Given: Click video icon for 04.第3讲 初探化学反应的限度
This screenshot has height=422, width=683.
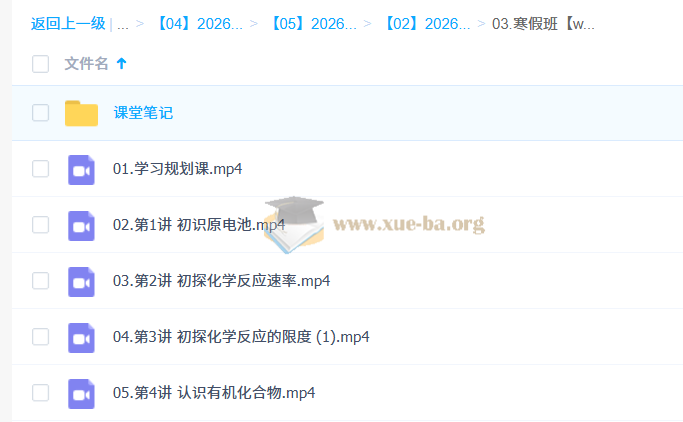Looking at the screenshot, I should point(81,337).
